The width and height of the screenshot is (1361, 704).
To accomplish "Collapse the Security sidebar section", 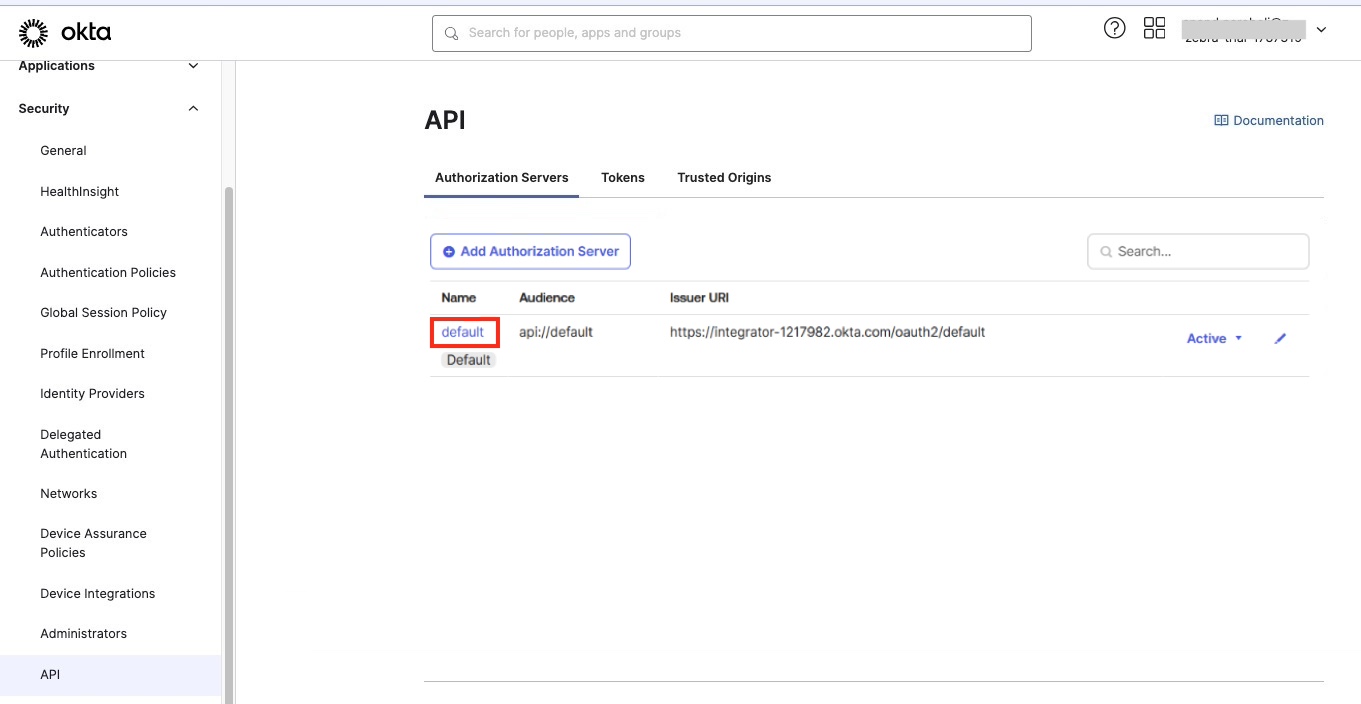I will (x=194, y=109).
